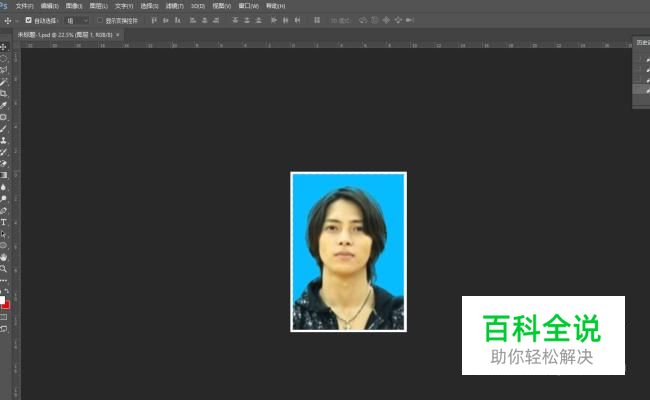This screenshot has height=400, width=650.
Task: Open the Image menu
Action: pos(74,6)
